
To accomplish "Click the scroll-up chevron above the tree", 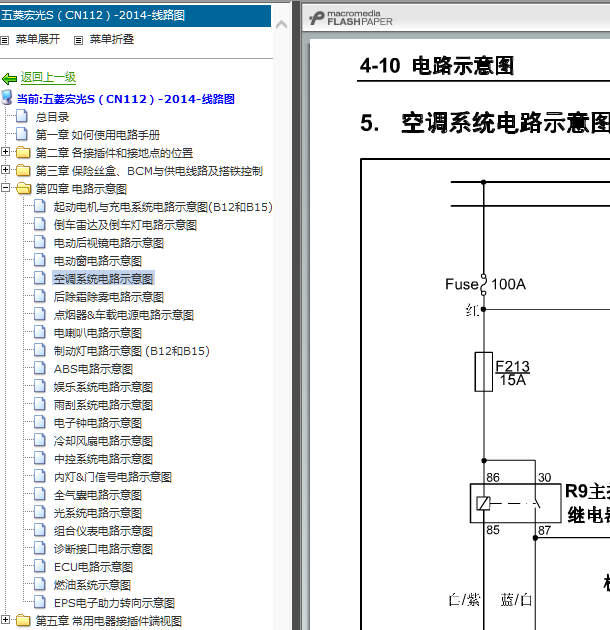I will (x=281, y=25).
